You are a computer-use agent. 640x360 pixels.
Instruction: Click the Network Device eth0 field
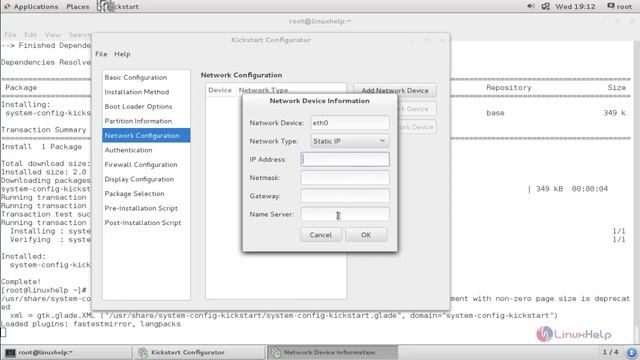(x=350, y=122)
